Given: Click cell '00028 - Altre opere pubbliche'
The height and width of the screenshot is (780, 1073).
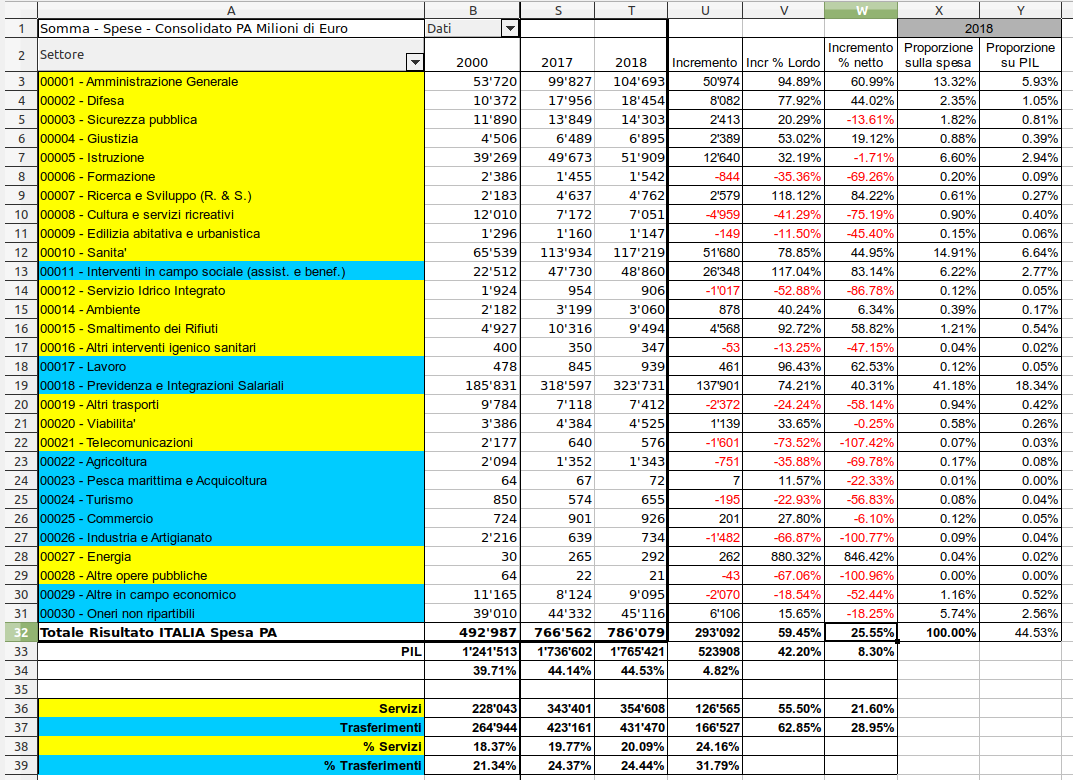Looking at the screenshot, I should 231,575.
